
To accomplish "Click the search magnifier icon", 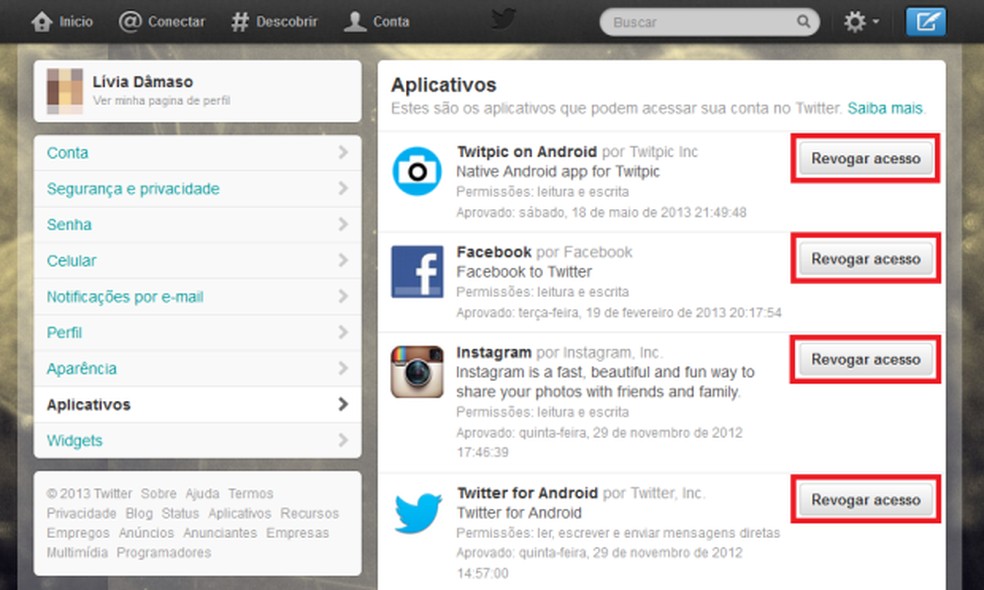I will (x=803, y=22).
